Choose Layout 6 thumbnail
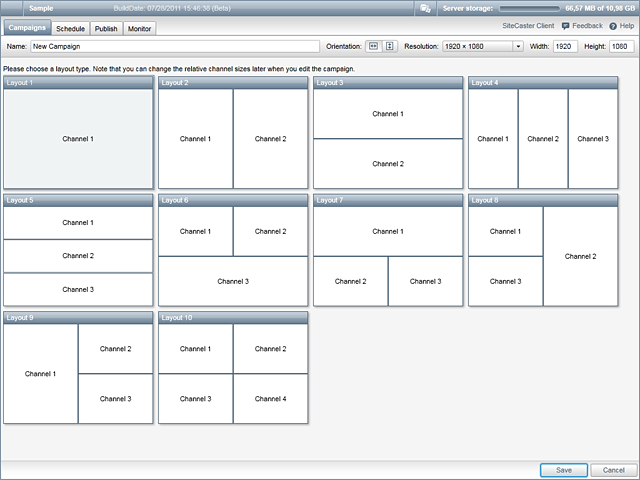Screen dimensions: 640x480 point(233,255)
